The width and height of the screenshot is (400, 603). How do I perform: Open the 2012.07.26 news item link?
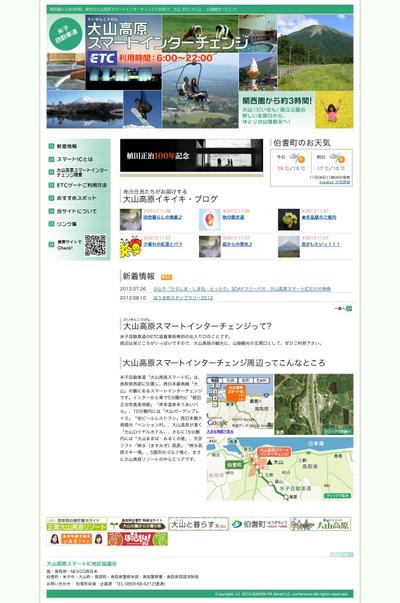click(242, 288)
